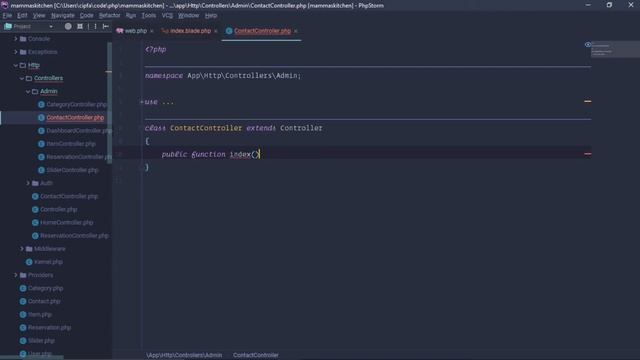
Task: Open SliderController.php file
Action: coord(72,170)
